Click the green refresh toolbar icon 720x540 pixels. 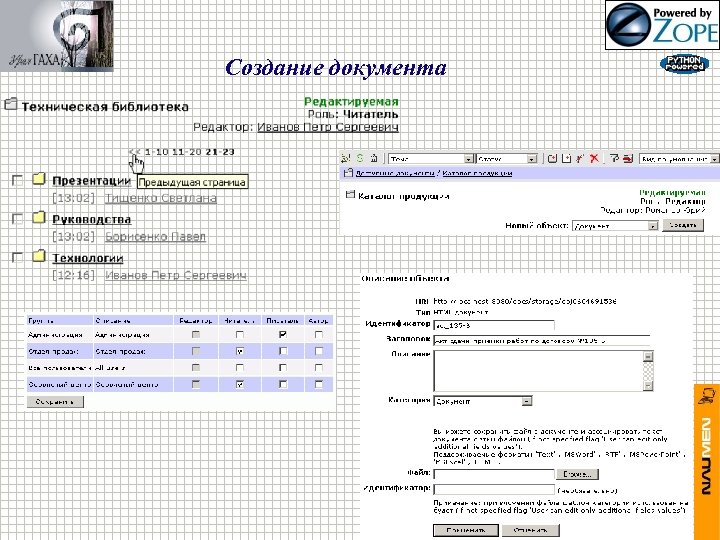pyautogui.click(x=360, y=158)
